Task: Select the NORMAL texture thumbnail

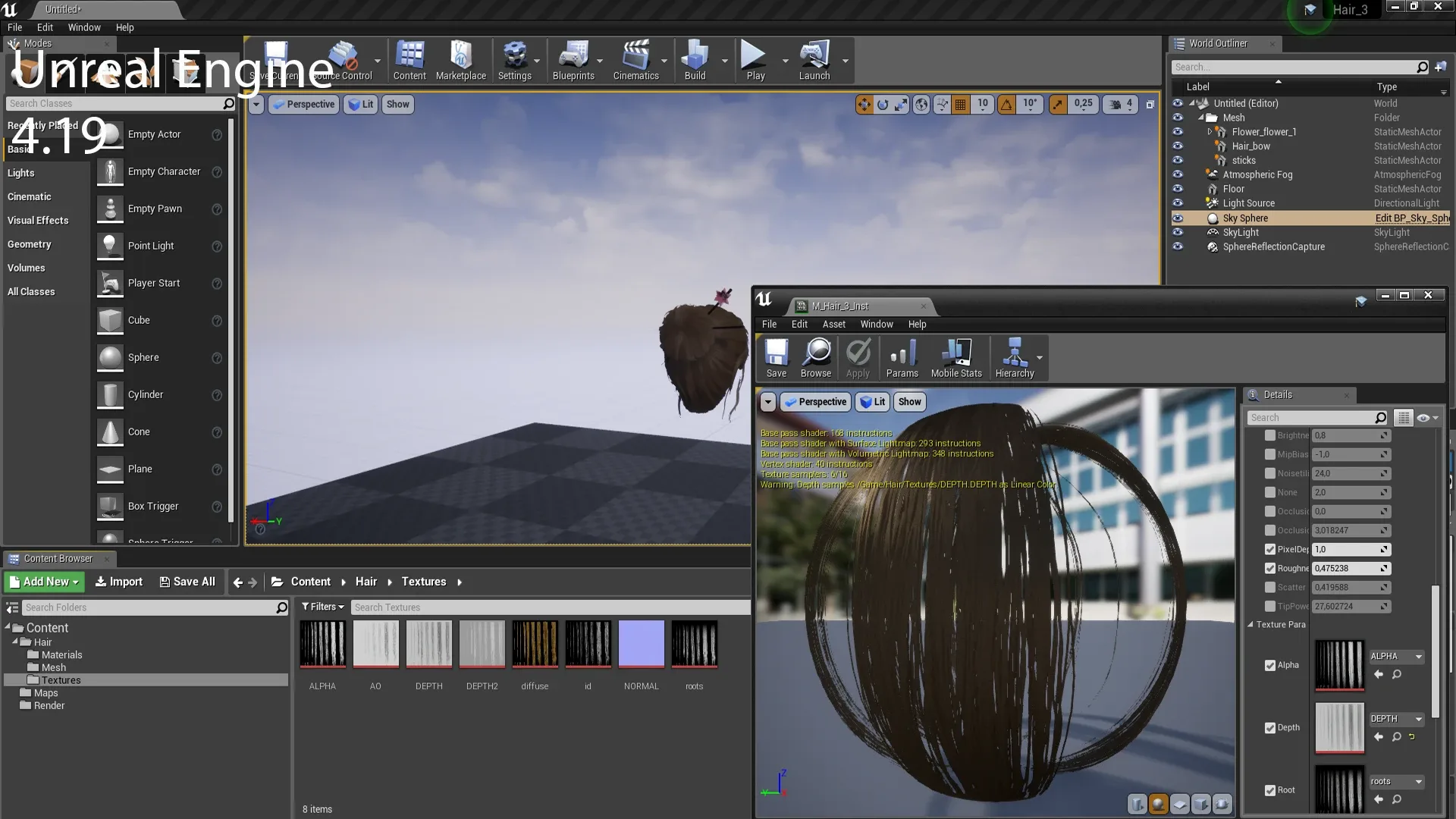Action: [640, 645]
